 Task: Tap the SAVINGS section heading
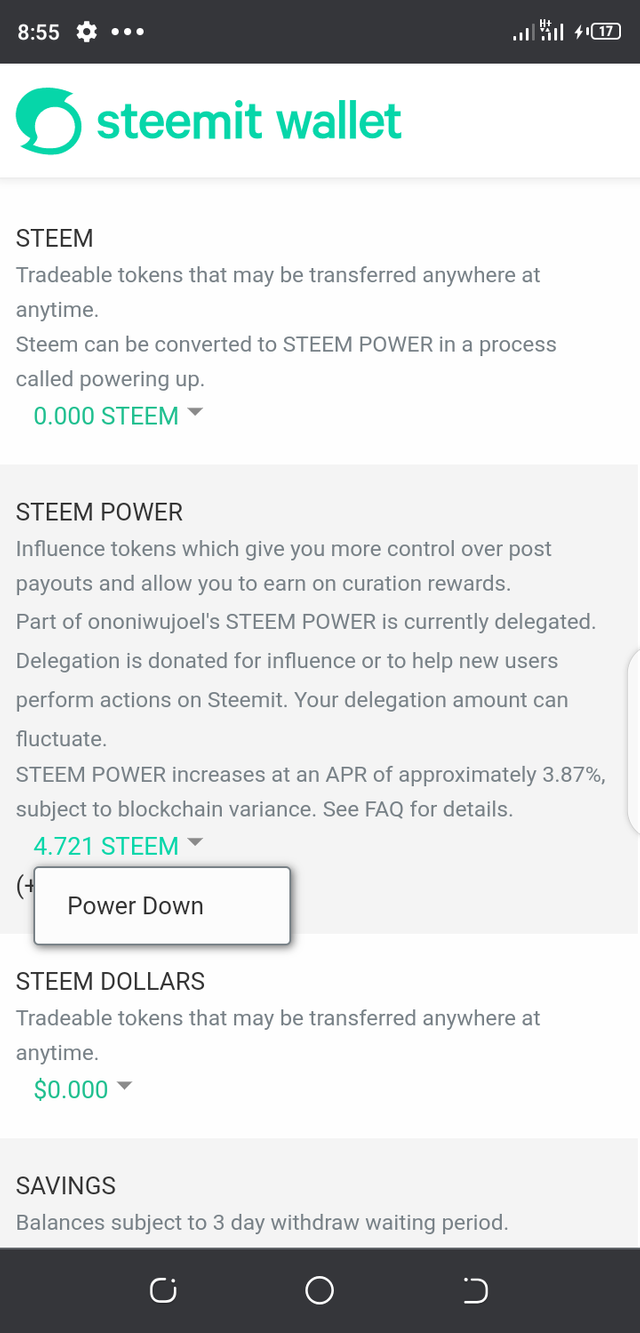[66, 1185]
